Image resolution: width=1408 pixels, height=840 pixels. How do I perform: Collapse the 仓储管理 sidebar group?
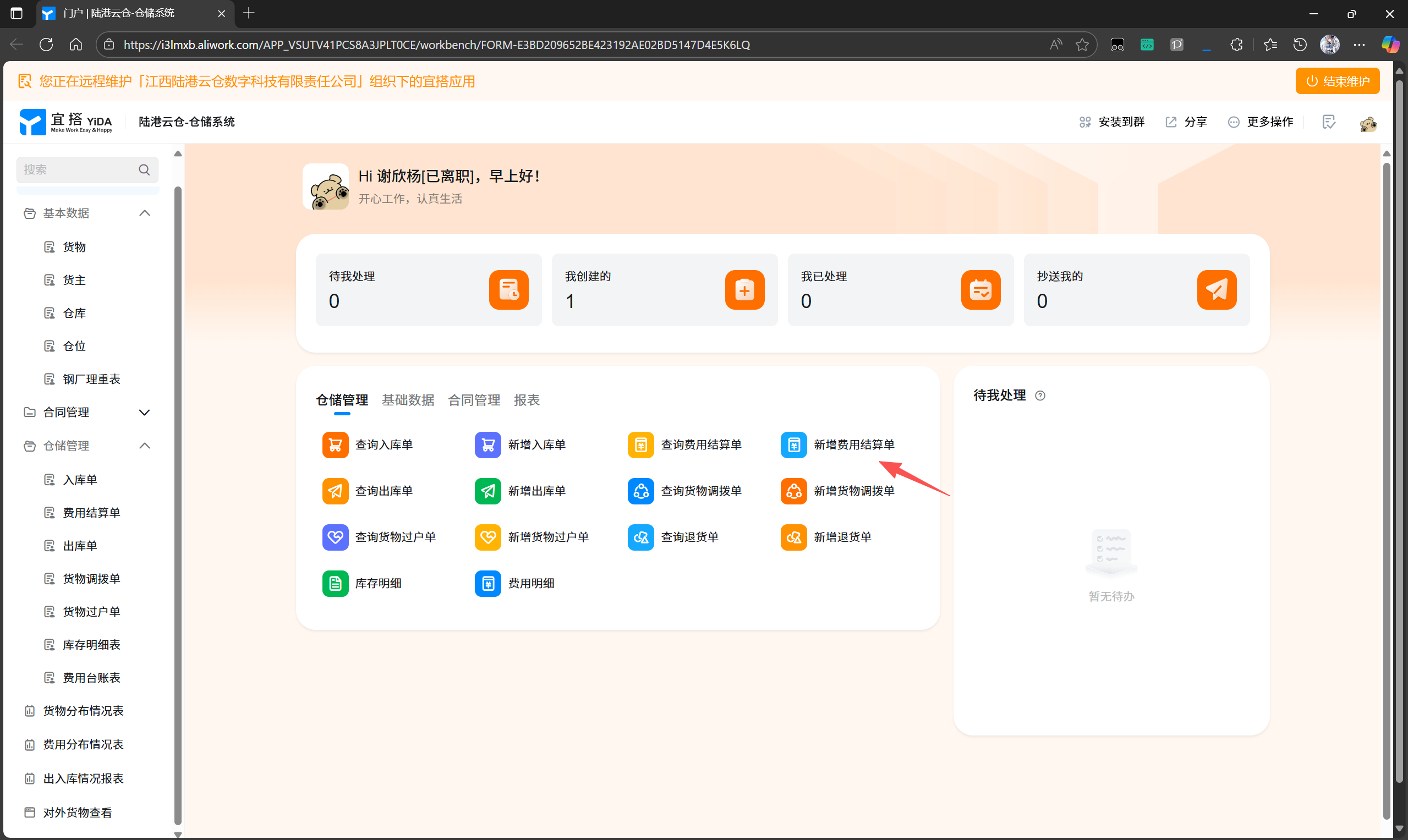[x=144, y=446]
